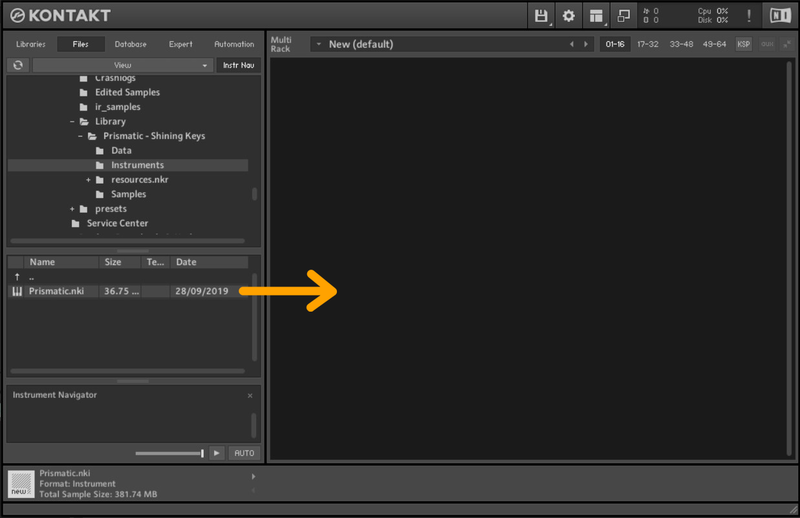The width and height of the screenshot is (800, 518).
Task: Go to next multi with right arrow
Action: [x=586, y=44]
